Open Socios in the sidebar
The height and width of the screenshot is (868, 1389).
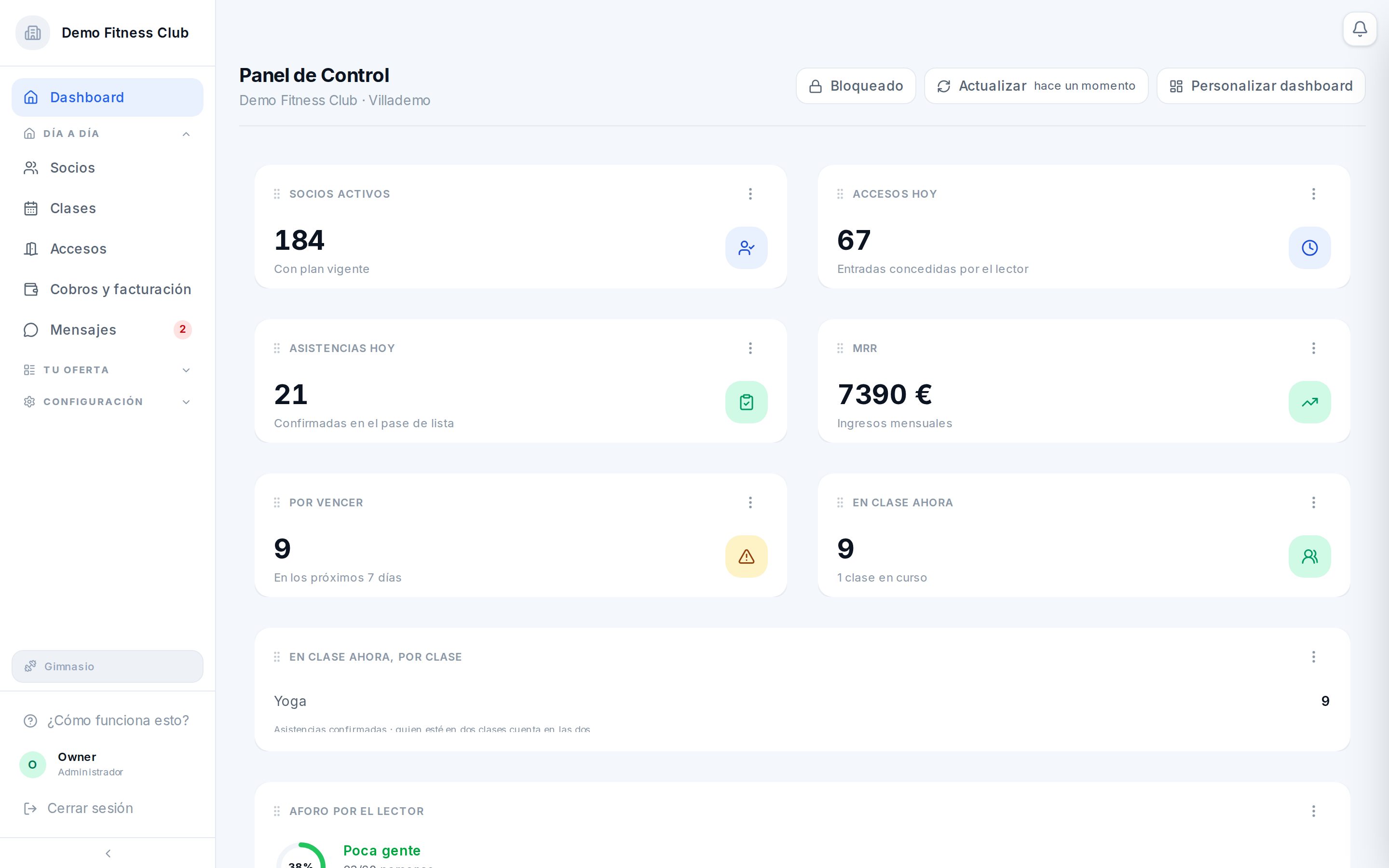(108, 168)
